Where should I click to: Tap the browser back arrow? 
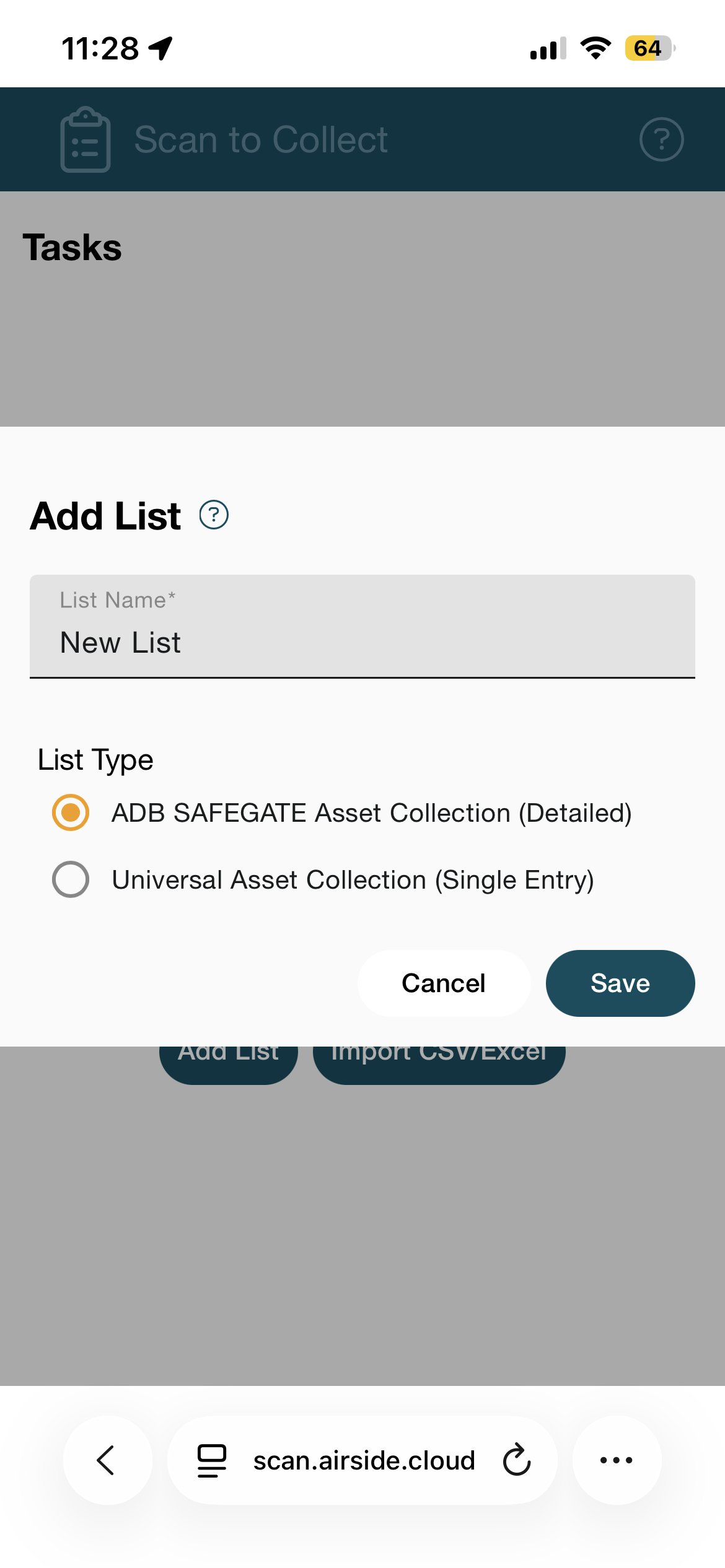tap(107, 1460)
